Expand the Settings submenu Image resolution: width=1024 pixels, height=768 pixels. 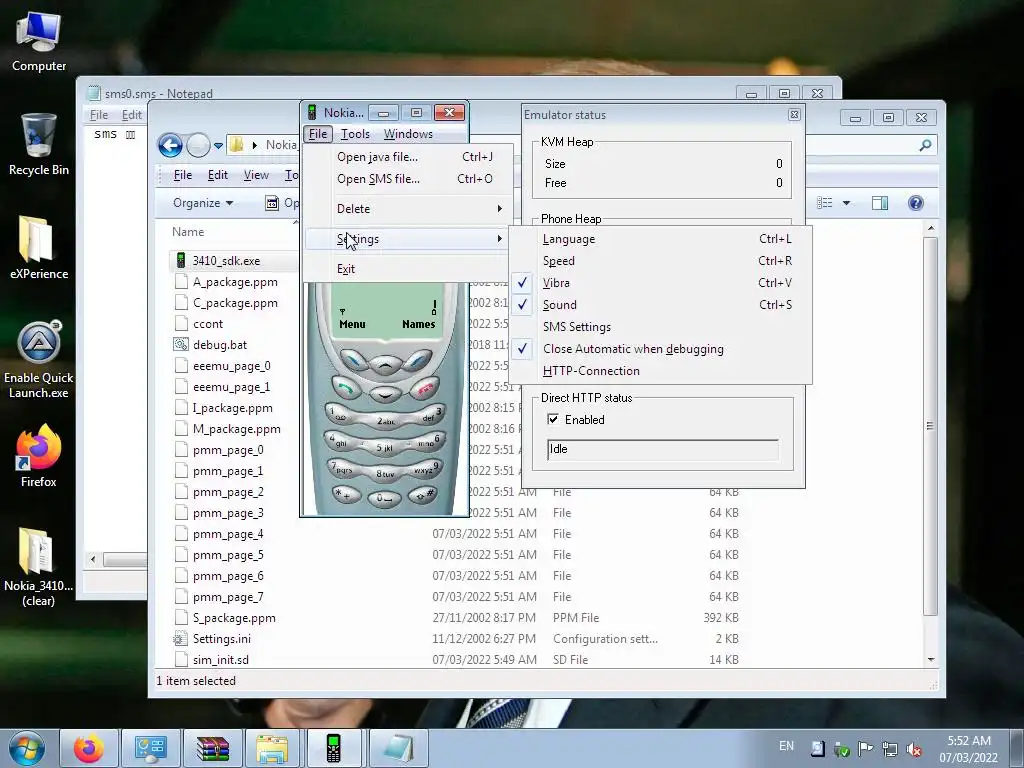[407, 239]
